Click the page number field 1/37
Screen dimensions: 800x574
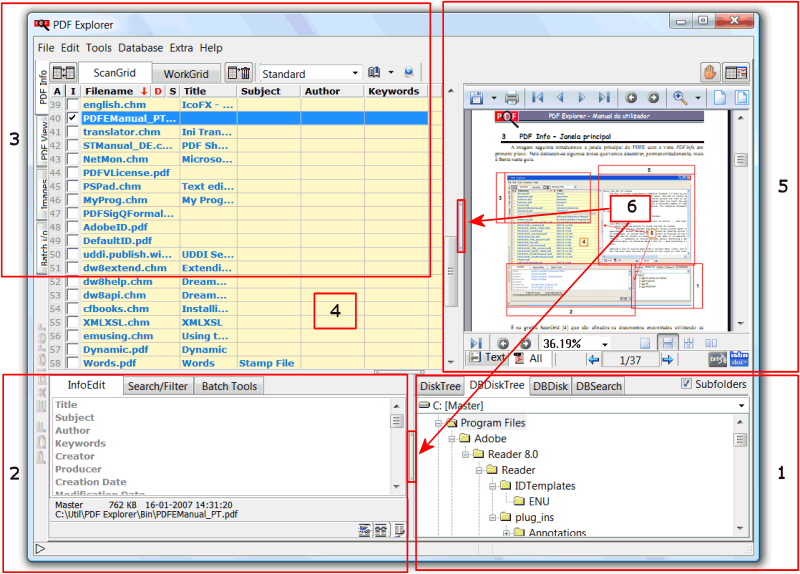click(630, 360)
